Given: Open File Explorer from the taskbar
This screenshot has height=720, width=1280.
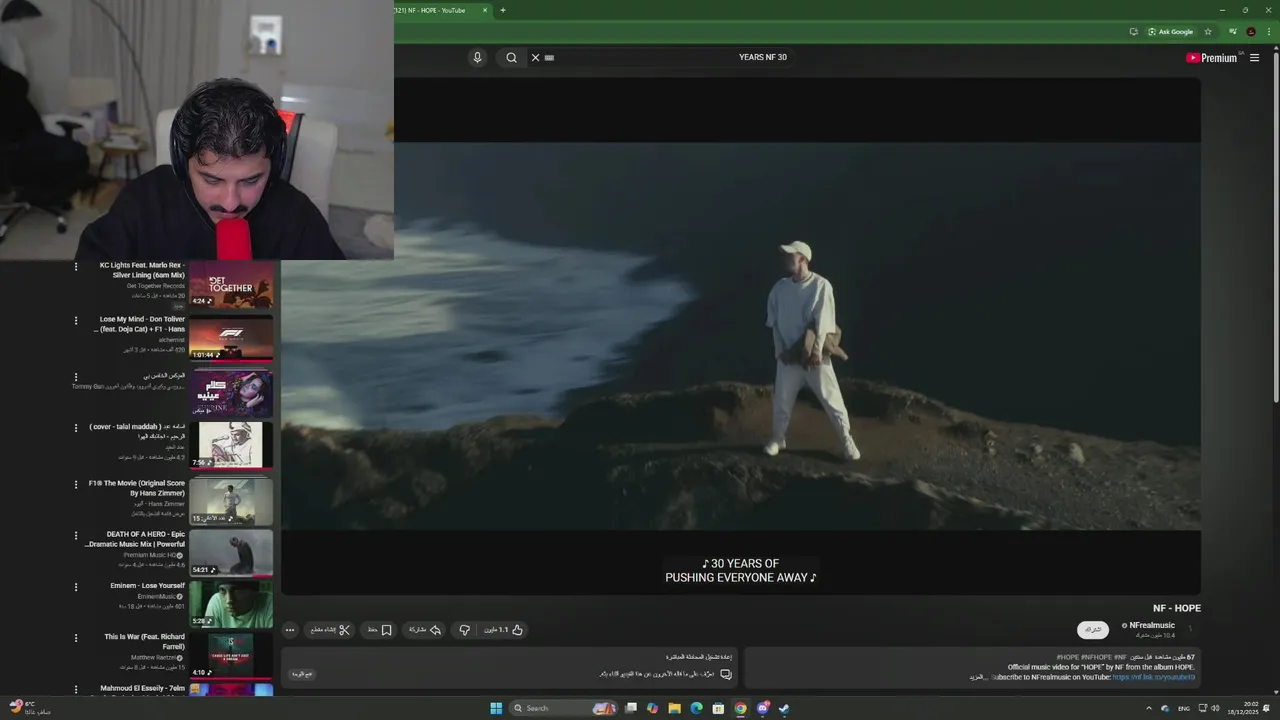Looking at the screenshot, I should [x=674, y=708].
